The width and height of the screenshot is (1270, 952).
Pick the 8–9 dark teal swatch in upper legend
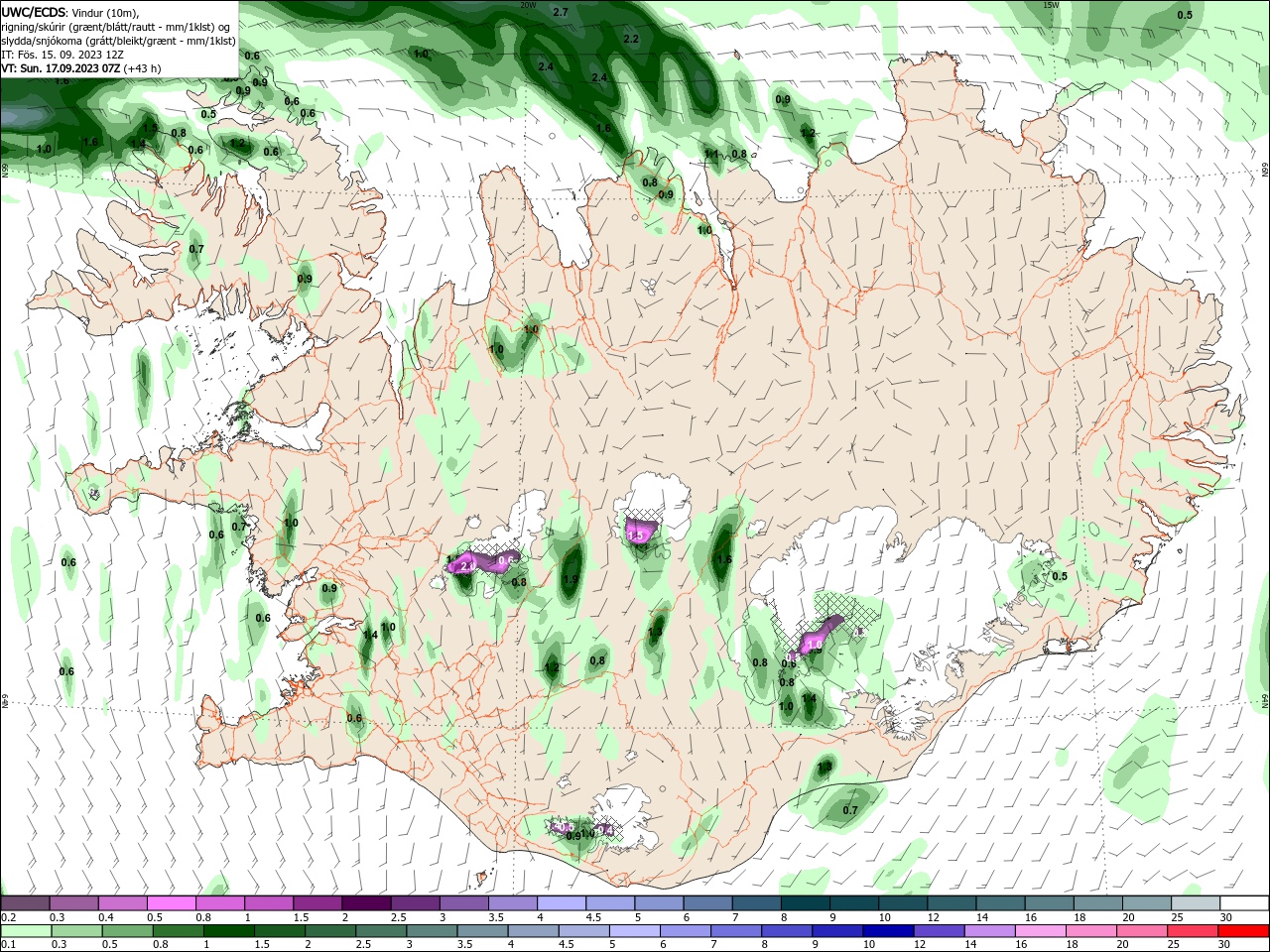click(803, 903)
